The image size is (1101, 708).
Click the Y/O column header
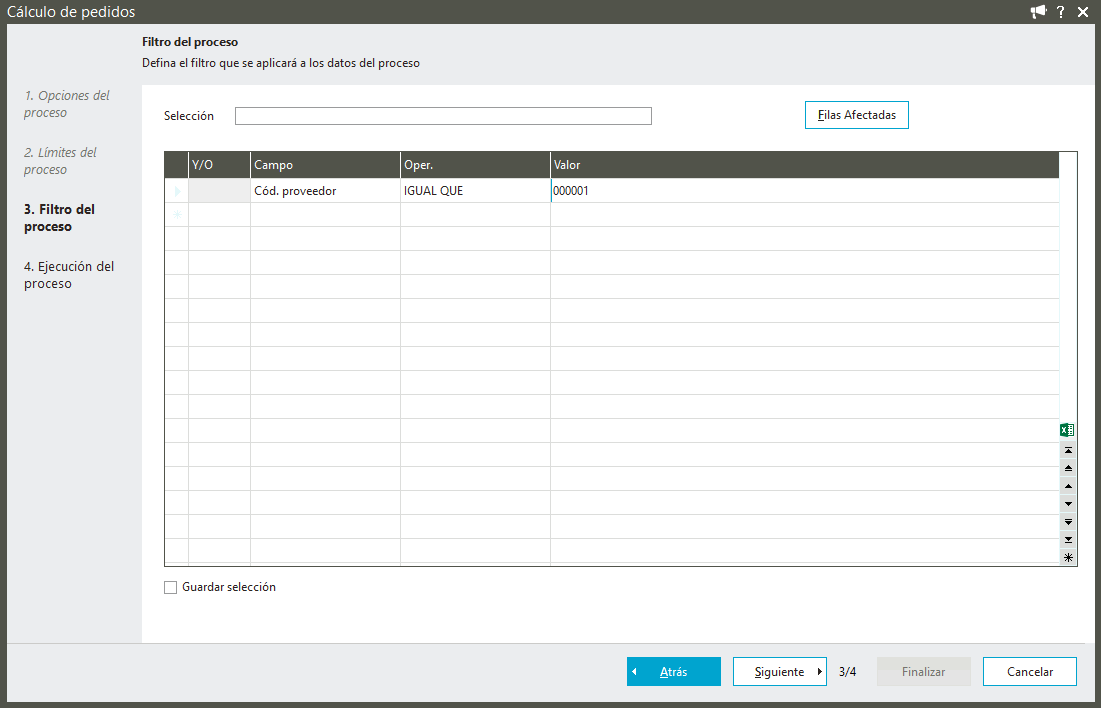pyautogui.click(x=219, y=165)
